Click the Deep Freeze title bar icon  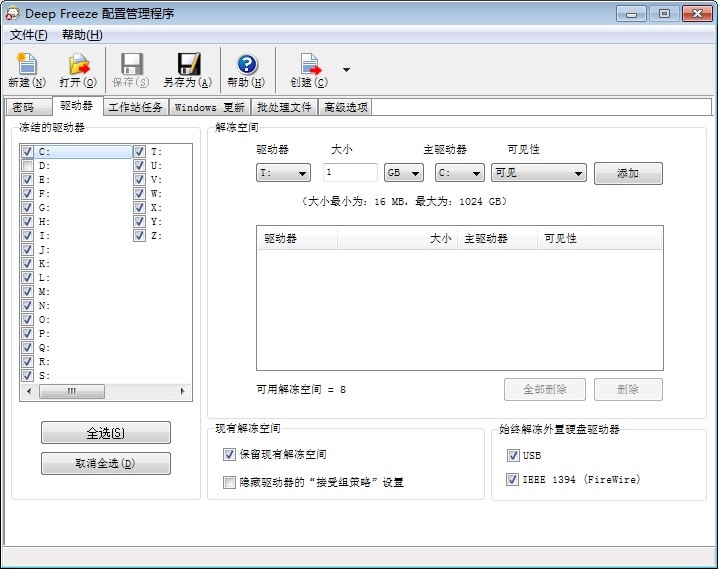13,13
